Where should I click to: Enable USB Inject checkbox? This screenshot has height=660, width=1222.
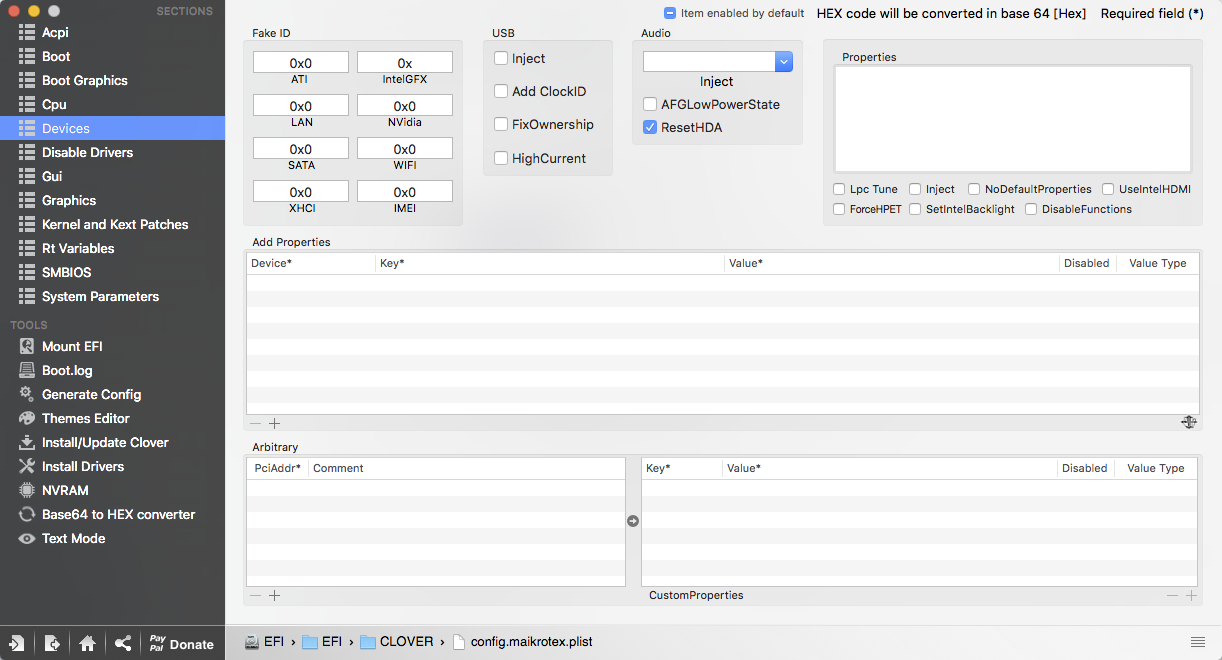tap(501, 58)
